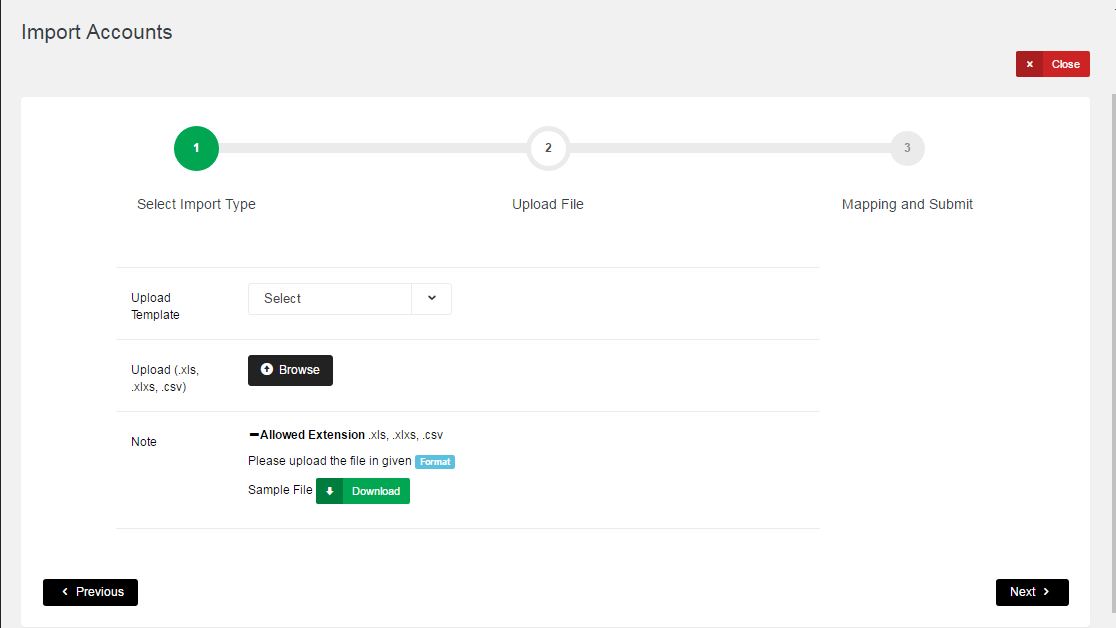The width and height of the screenshot is (1116, 628).
Task: Click the X icon on the red Close button
Action: 1030,64
